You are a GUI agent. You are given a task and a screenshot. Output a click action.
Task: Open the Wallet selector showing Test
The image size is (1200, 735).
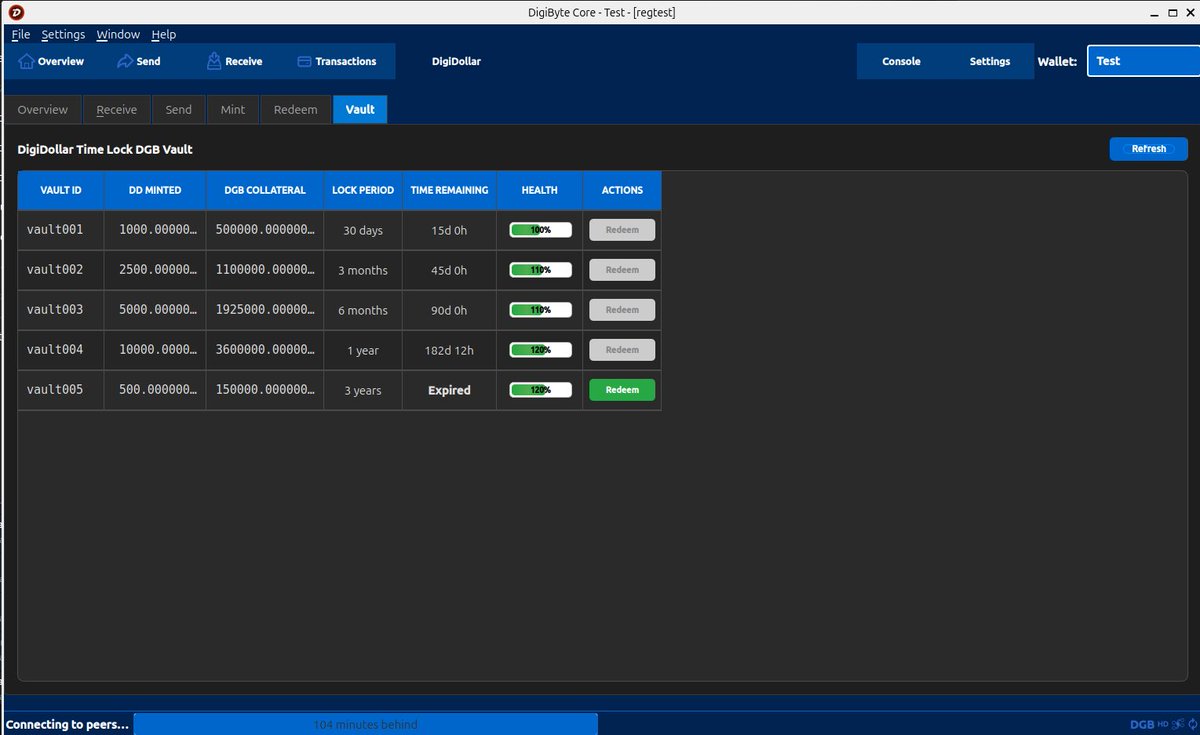[1142, 61]
